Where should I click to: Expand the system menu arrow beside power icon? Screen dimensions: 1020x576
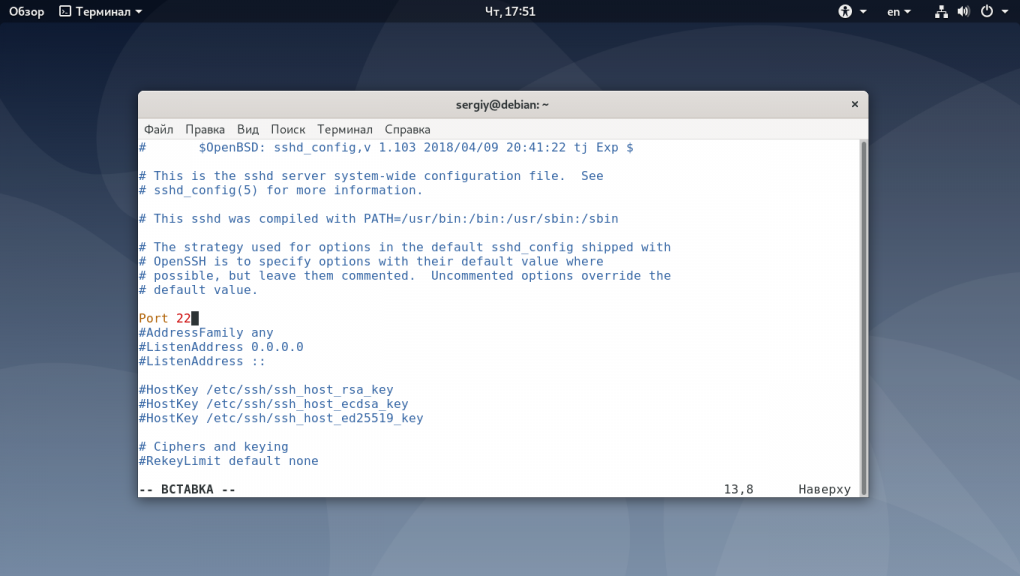point(1005,12)
